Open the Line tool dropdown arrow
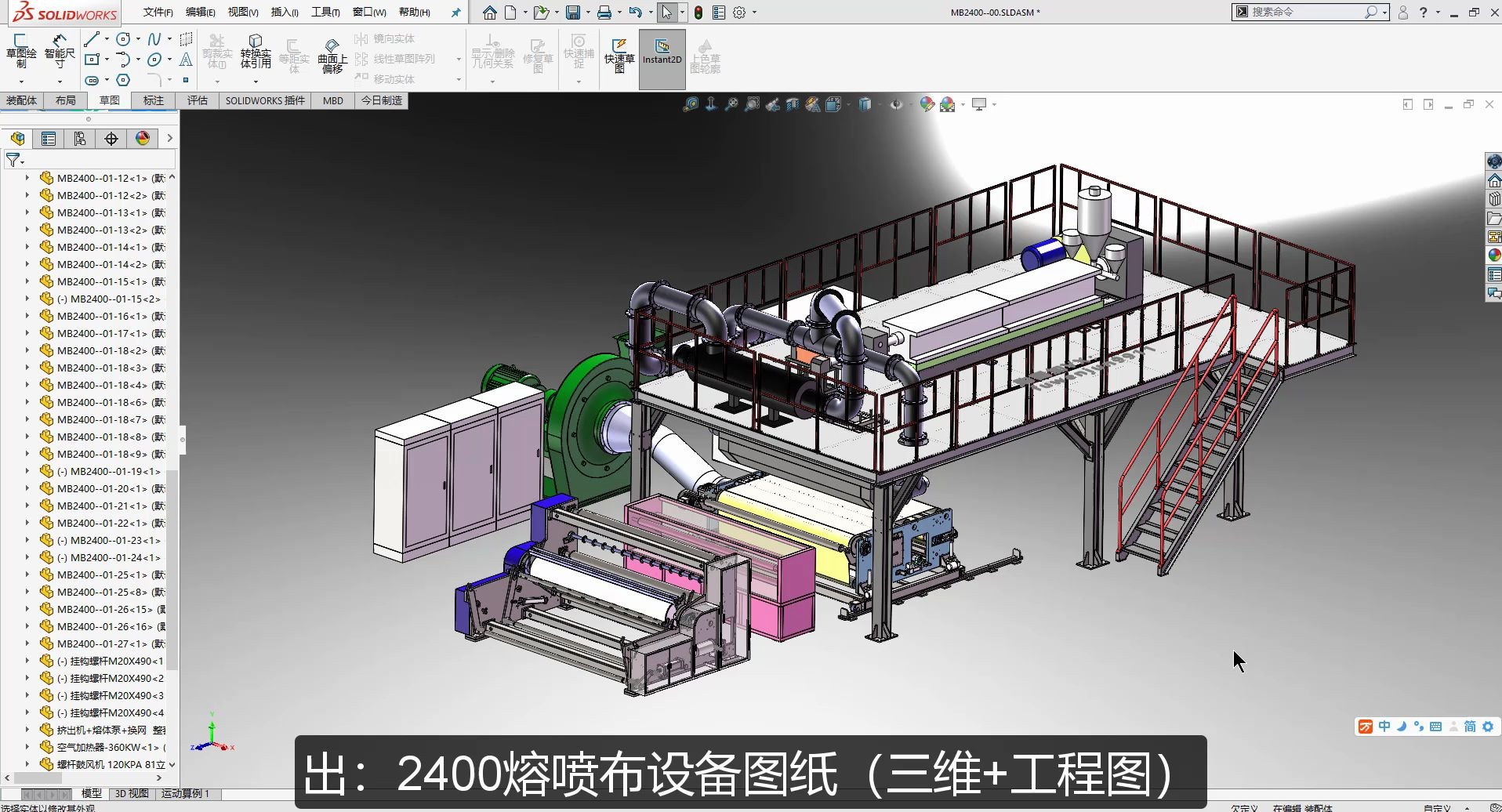1502x812 pixels. [x=107, y=39]
